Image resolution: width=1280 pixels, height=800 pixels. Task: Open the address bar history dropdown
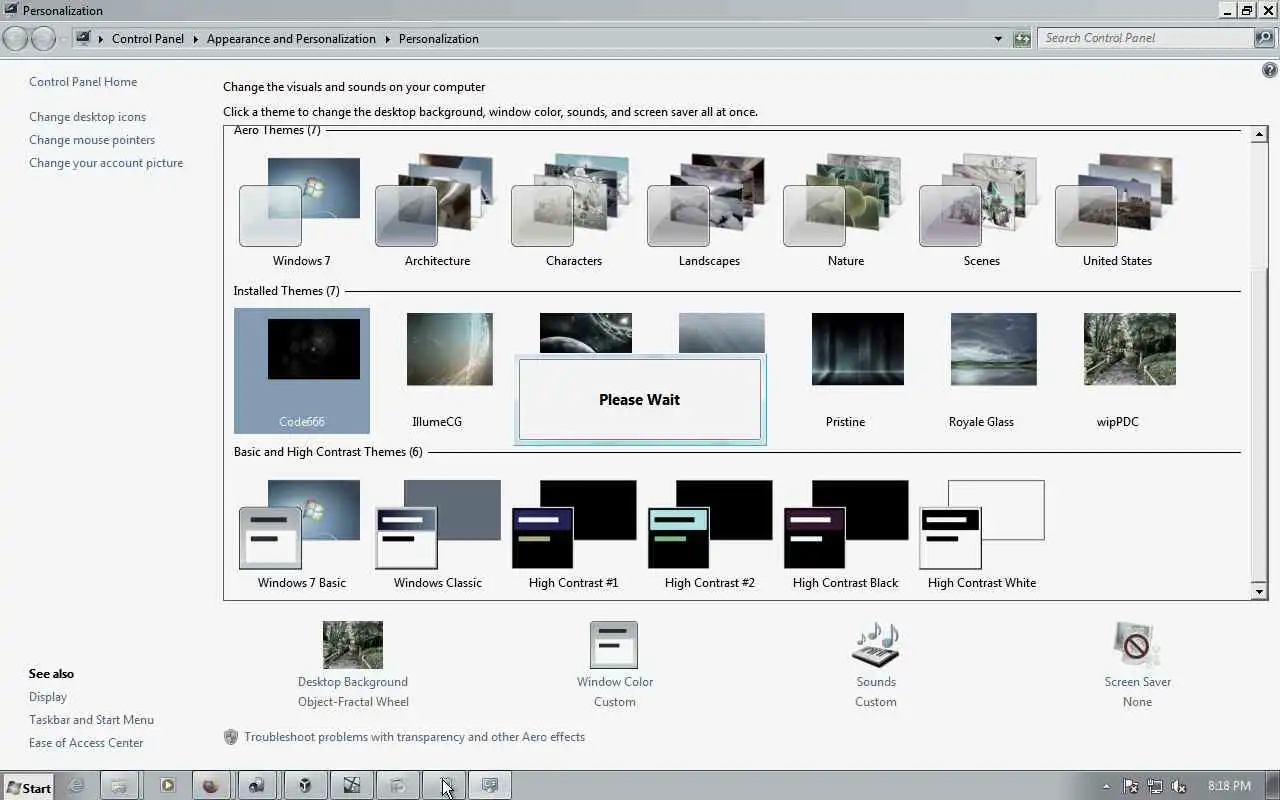(998, 39)
